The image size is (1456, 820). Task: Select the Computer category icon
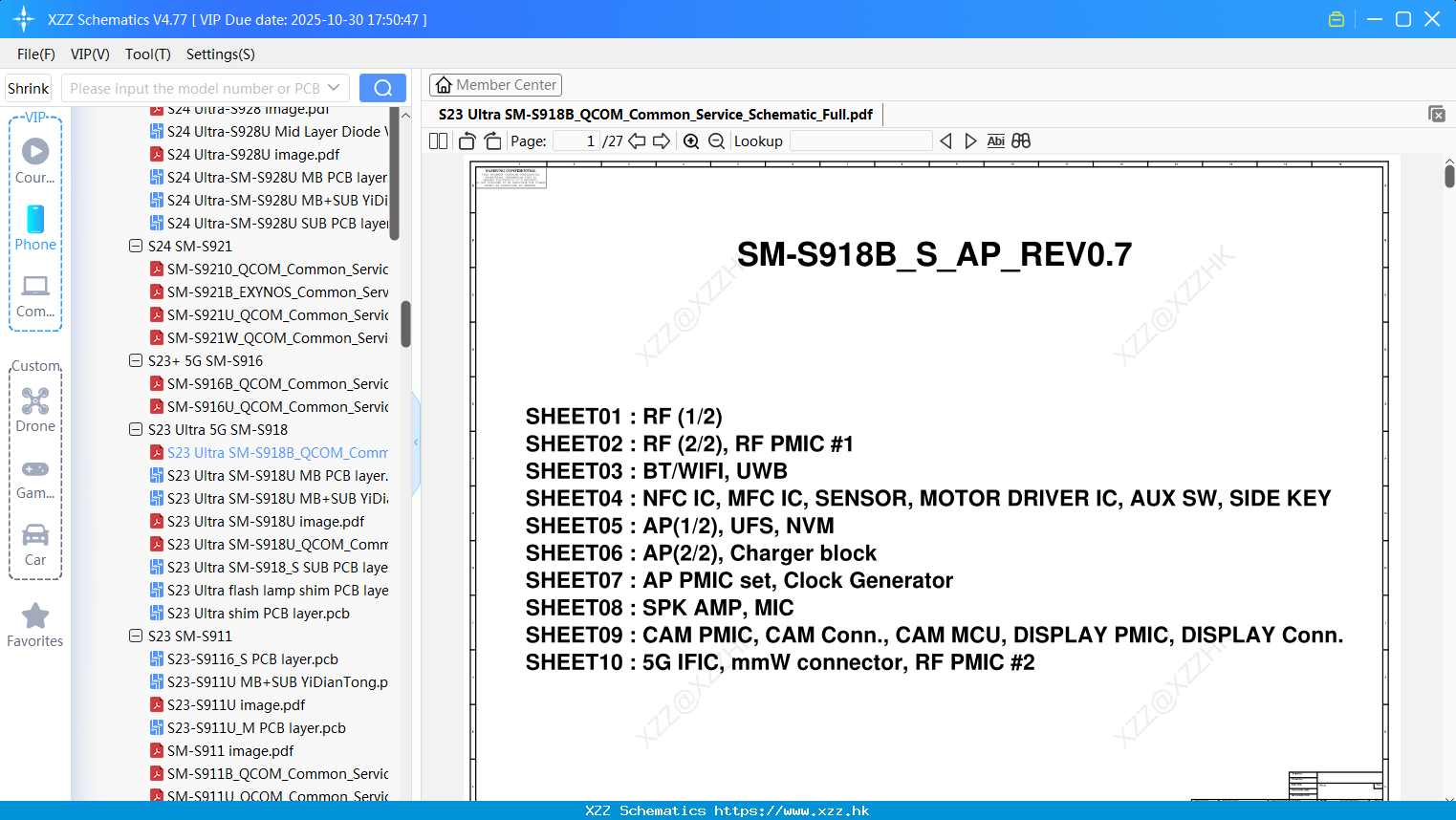tap(35, 295)
